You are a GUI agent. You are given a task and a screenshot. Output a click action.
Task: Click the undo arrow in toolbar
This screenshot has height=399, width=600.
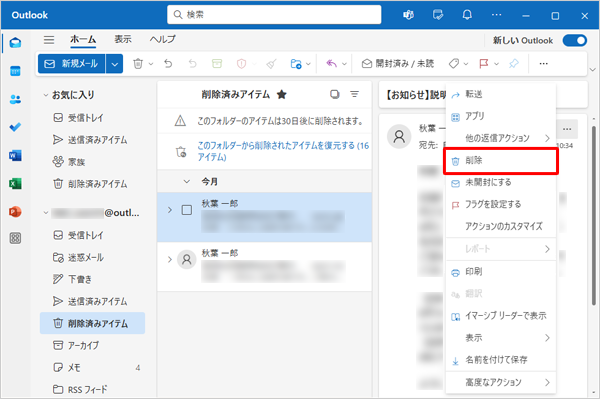coord(168,64)
